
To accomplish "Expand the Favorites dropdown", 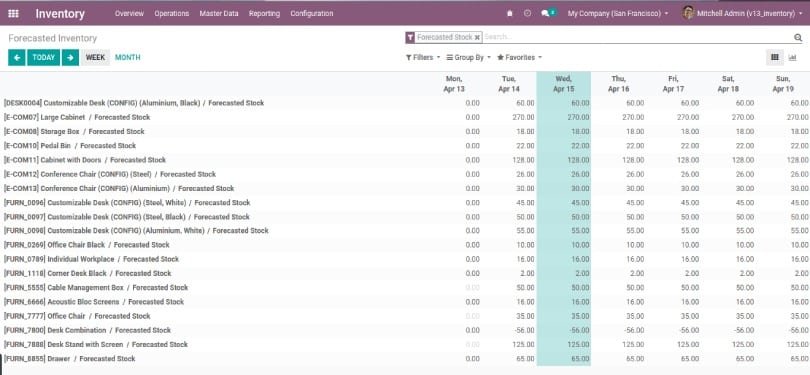I will [519, 57].
